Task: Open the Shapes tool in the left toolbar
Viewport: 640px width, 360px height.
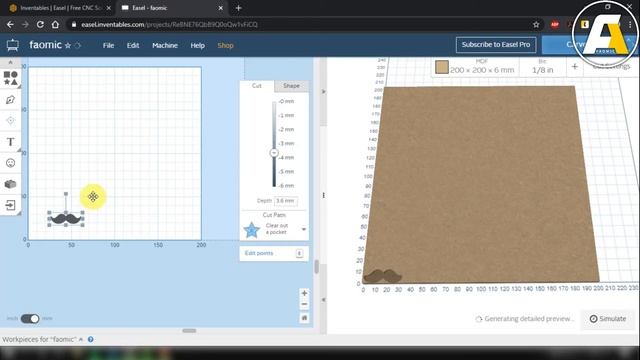Action: click(x=11, y=78)
